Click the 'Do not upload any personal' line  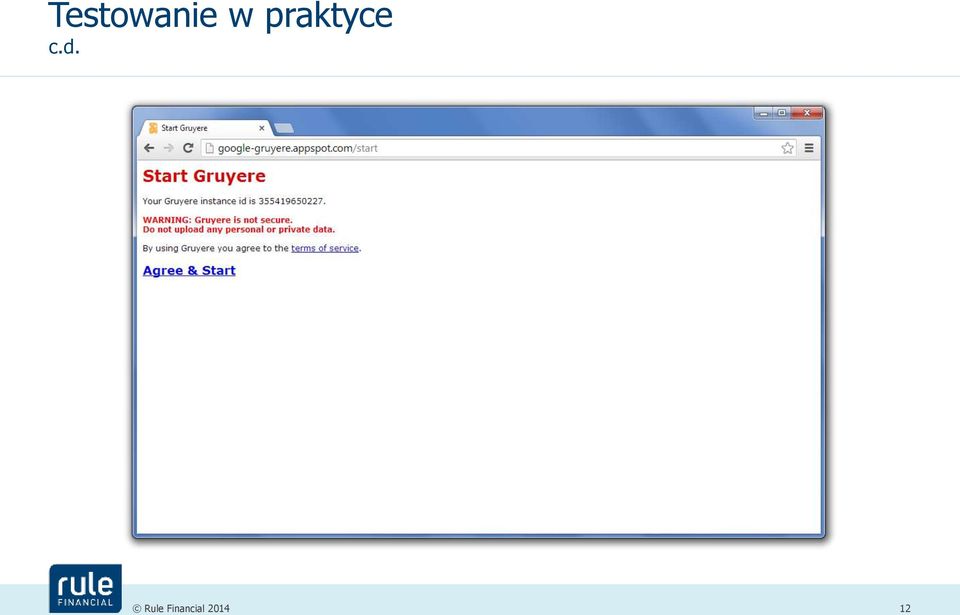[x=239, y=230]
